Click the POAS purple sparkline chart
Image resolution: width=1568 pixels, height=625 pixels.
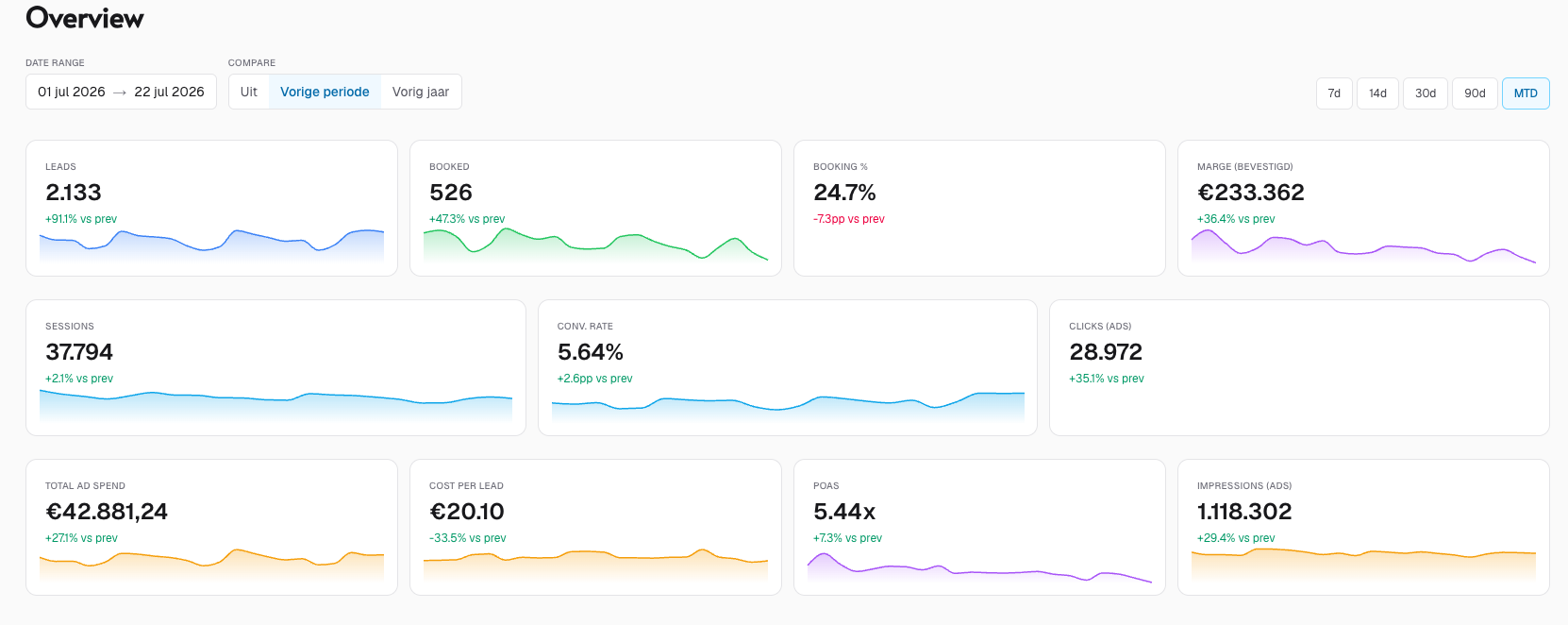(979, 567)
